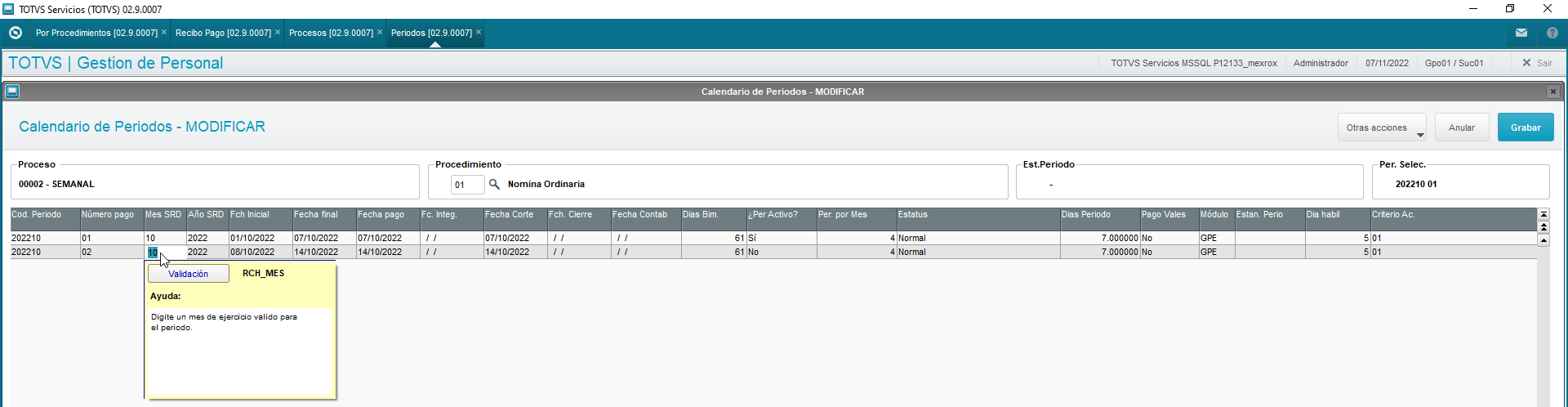
Task: Save with the Grabar button
Action: point(1526,127)
